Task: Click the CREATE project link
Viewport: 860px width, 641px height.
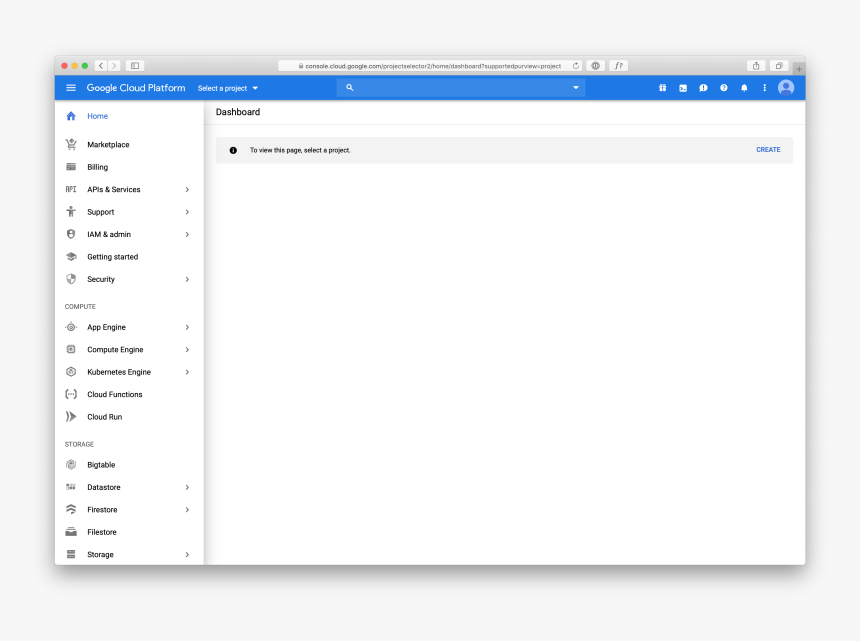Action: click(767, 149)
